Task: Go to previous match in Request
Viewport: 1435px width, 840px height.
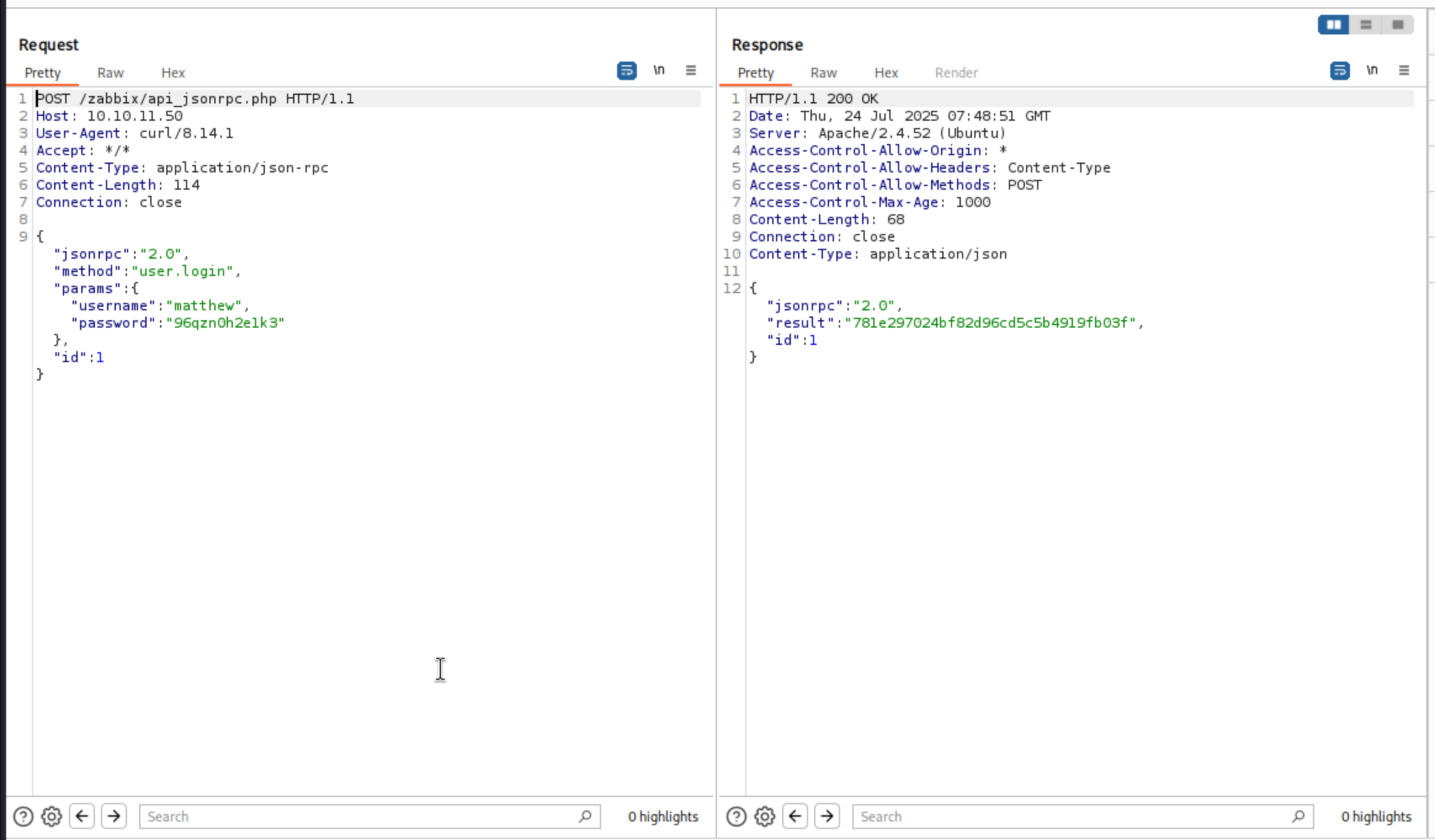Action: tap(82, 816)
